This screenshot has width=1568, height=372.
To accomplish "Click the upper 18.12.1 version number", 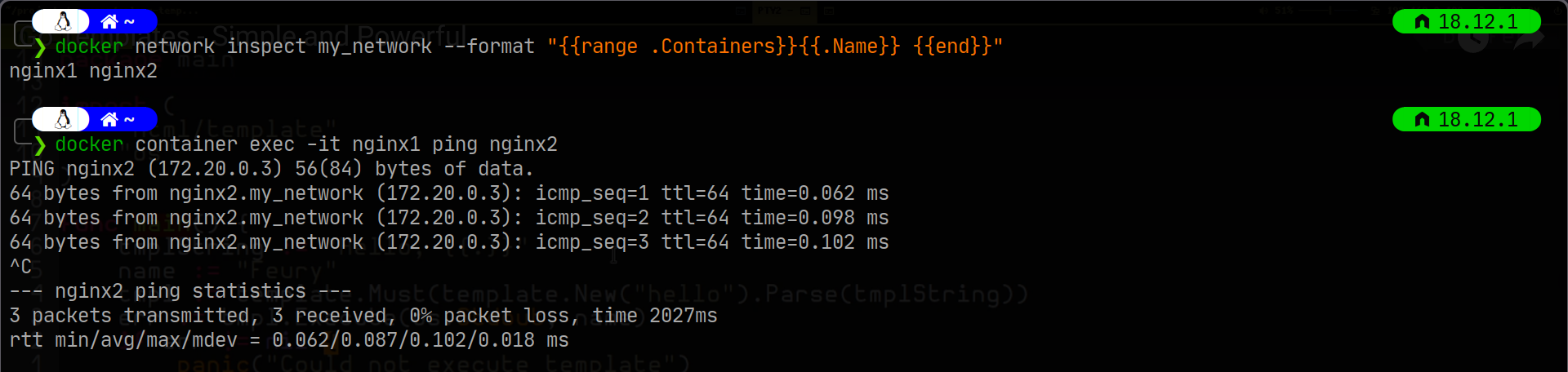I will 1477,22.
